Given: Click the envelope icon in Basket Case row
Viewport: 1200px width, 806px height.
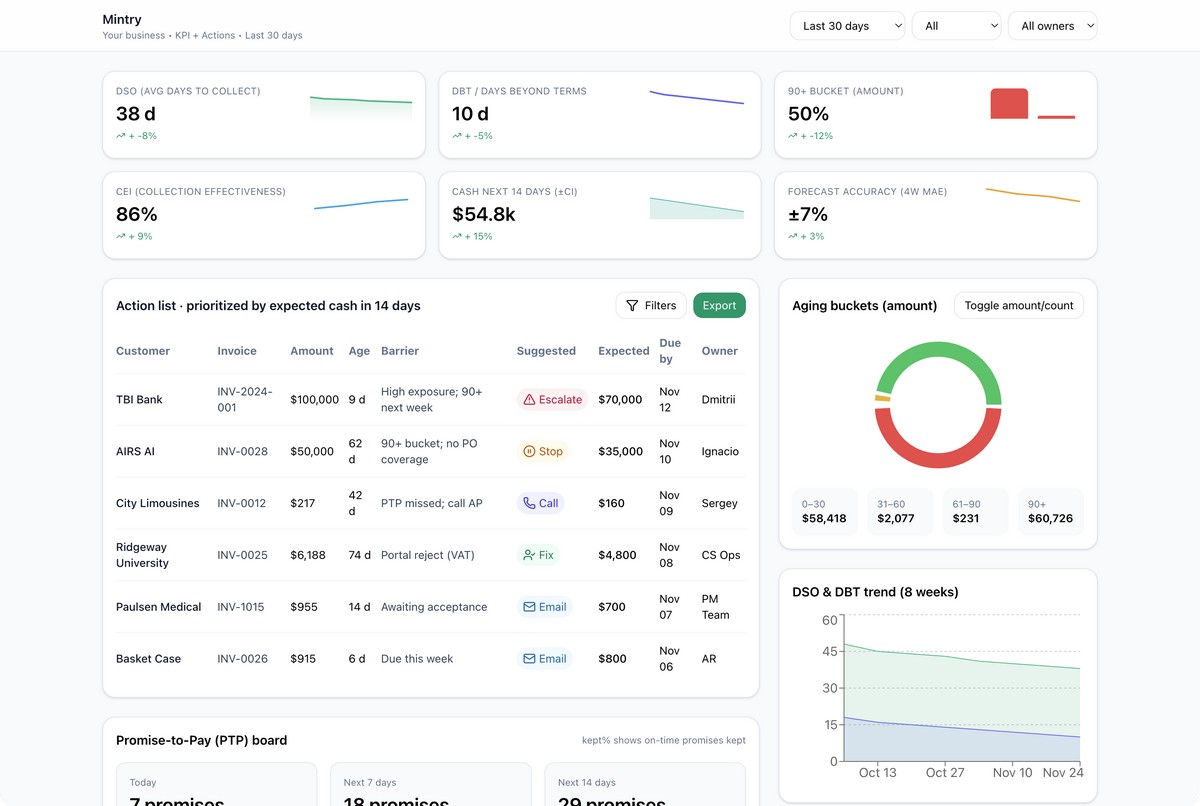Looking at the screenshot, I should click(530, 659).
